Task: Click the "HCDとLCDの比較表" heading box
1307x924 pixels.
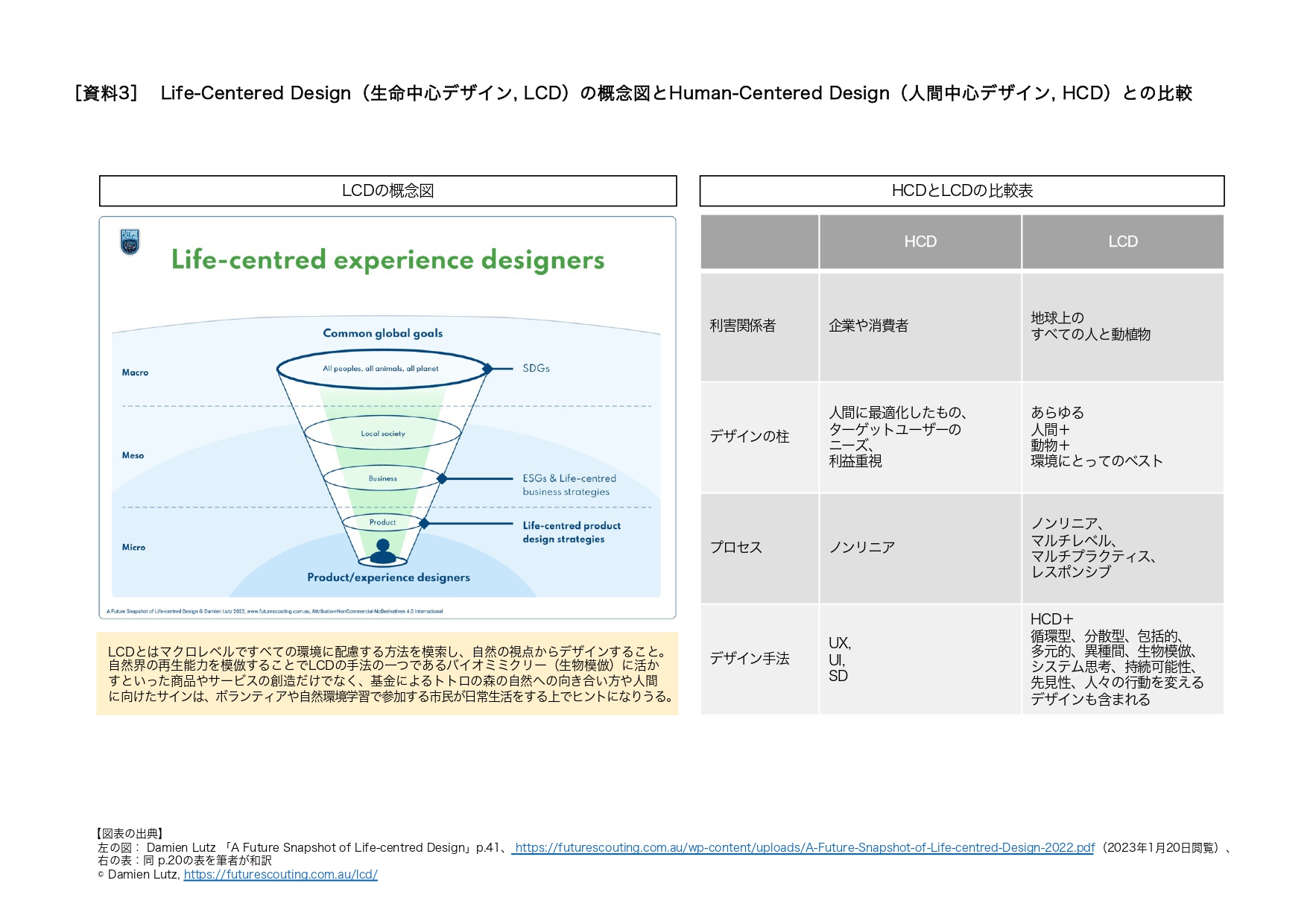Action: [961, 191]
